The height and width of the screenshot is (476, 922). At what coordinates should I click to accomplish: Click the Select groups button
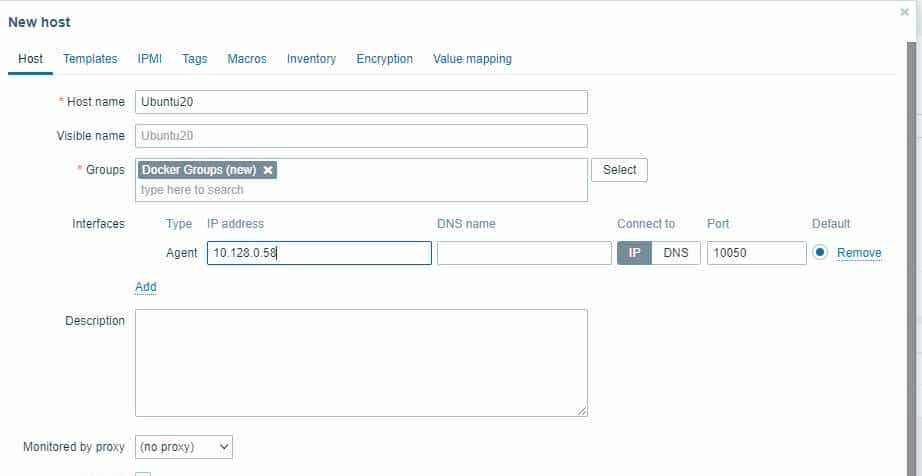click(619, 170)
